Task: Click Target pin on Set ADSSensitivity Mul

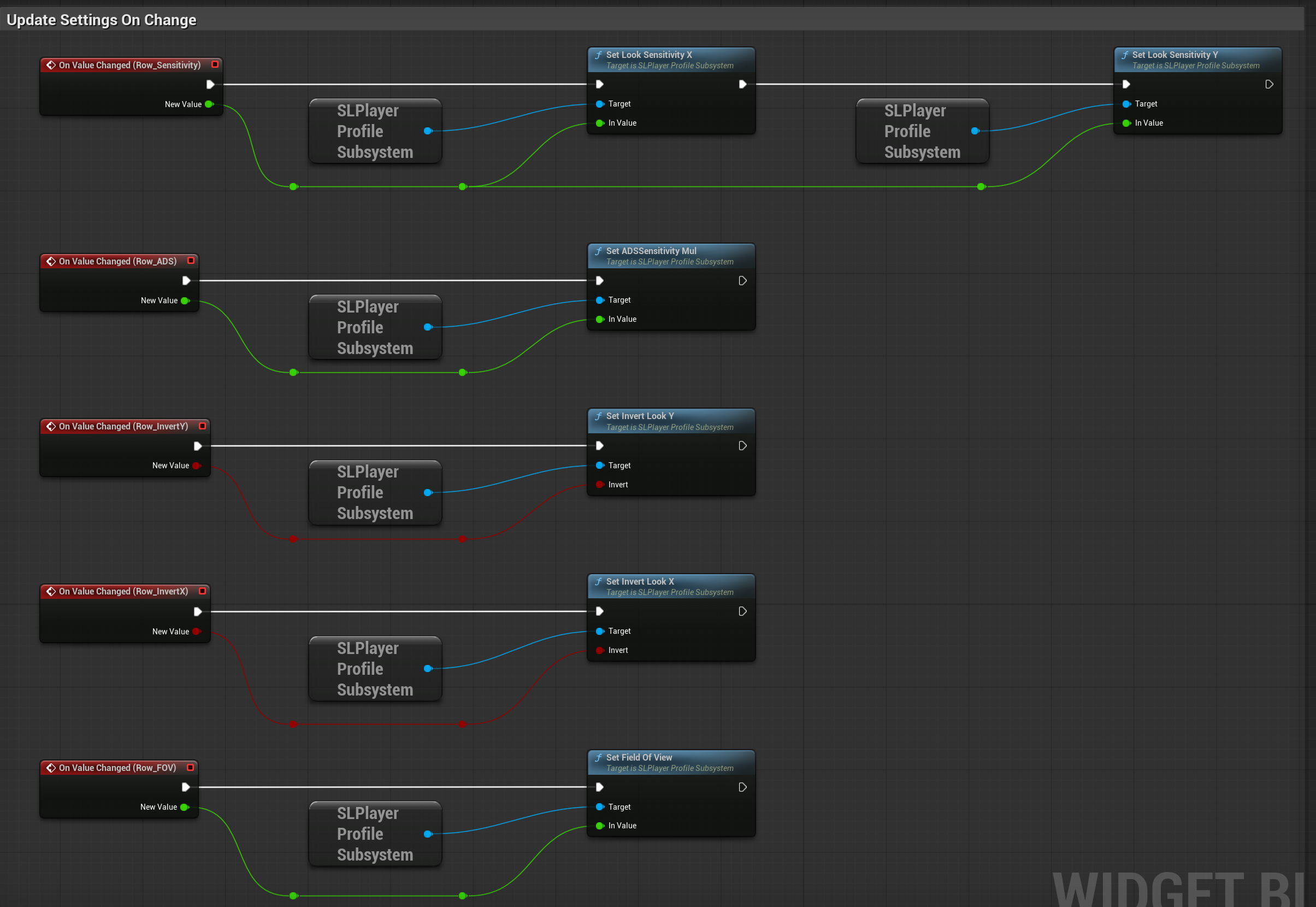Action: tap(599, 300)
